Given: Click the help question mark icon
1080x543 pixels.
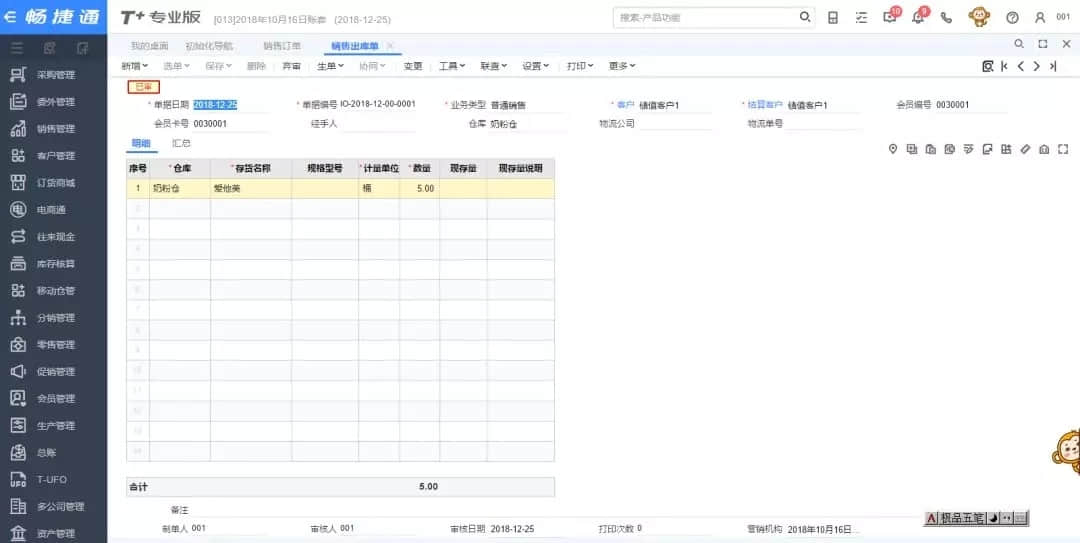Looking at the screenshot, I should [1012, 18].
